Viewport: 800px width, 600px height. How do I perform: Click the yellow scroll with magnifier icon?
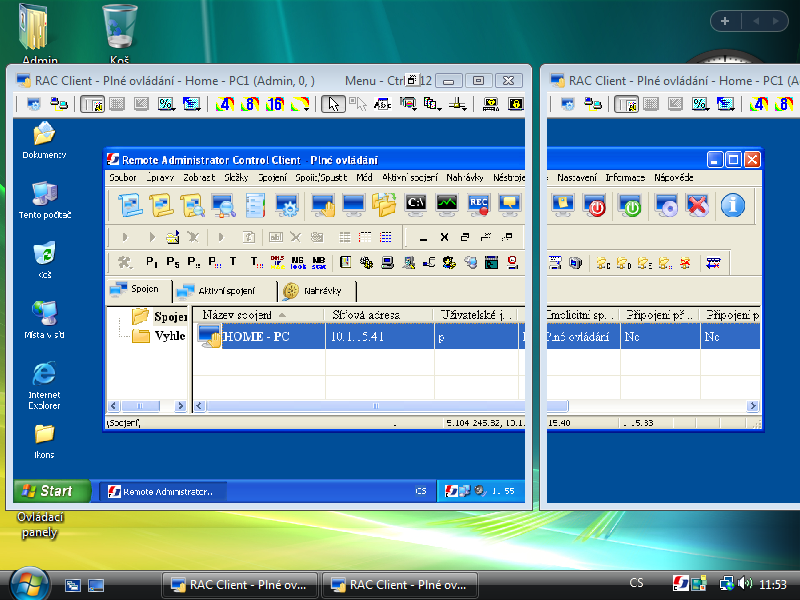pyautogui.click(x=192, y=206)
